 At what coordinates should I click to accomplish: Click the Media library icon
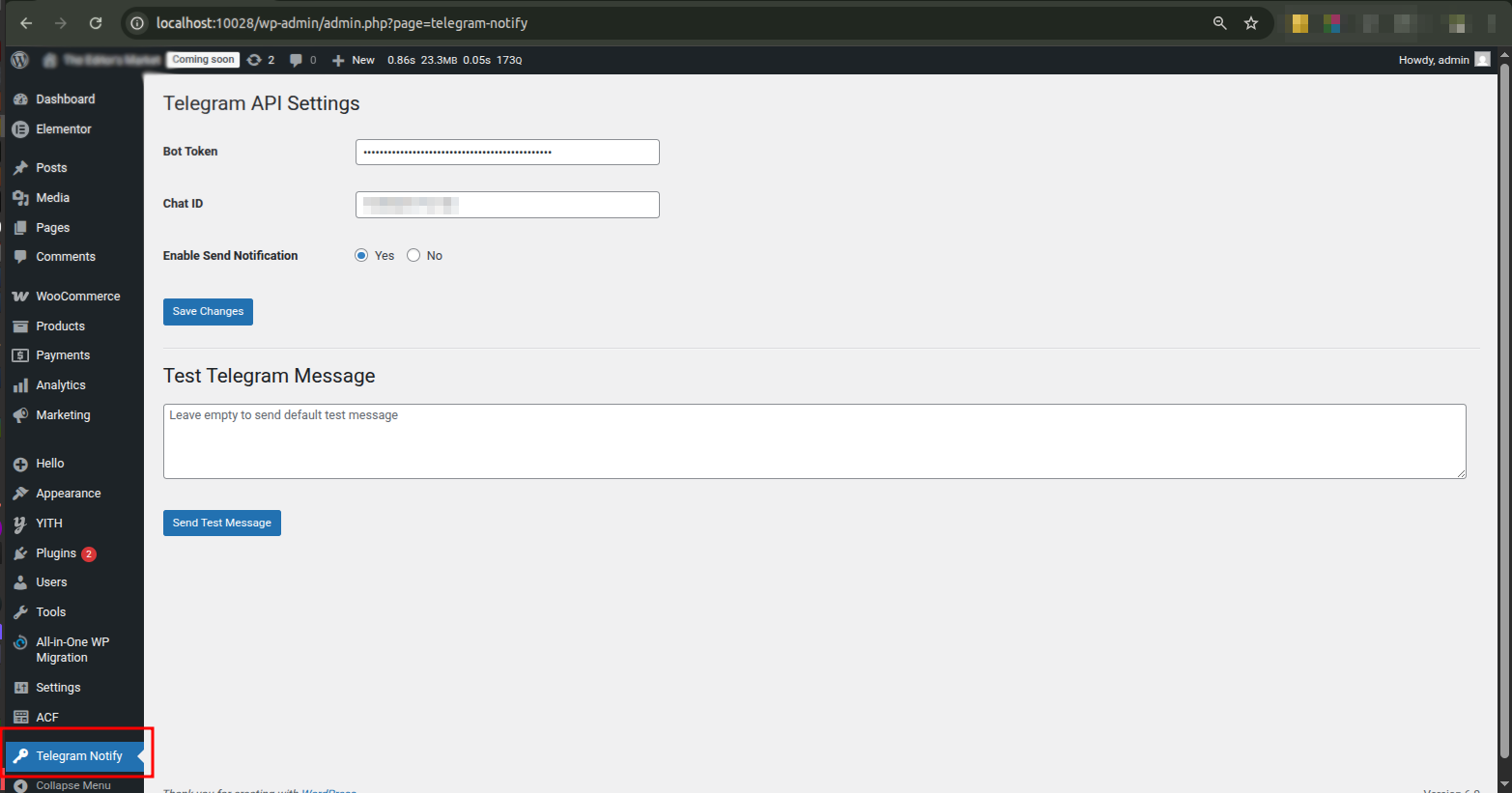tap(20, 198)
